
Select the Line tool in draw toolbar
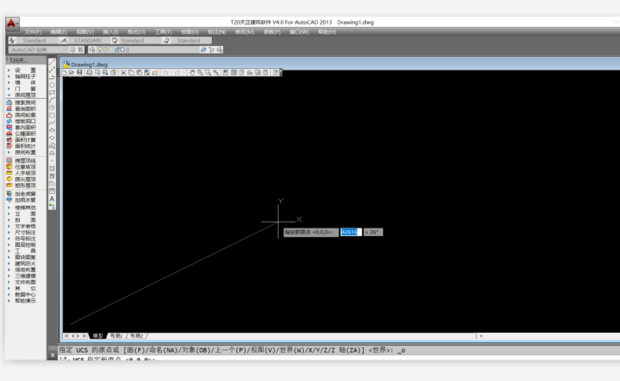click(52, 62)
